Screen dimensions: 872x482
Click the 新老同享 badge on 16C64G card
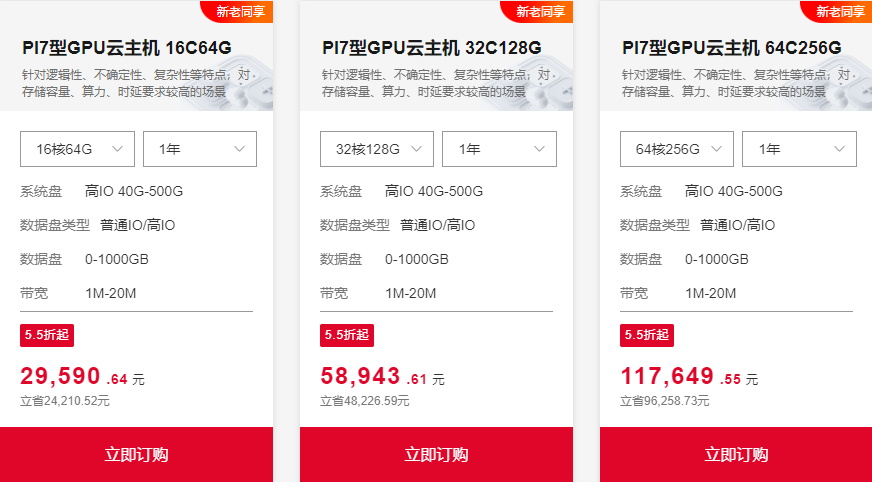pos(237,11)
